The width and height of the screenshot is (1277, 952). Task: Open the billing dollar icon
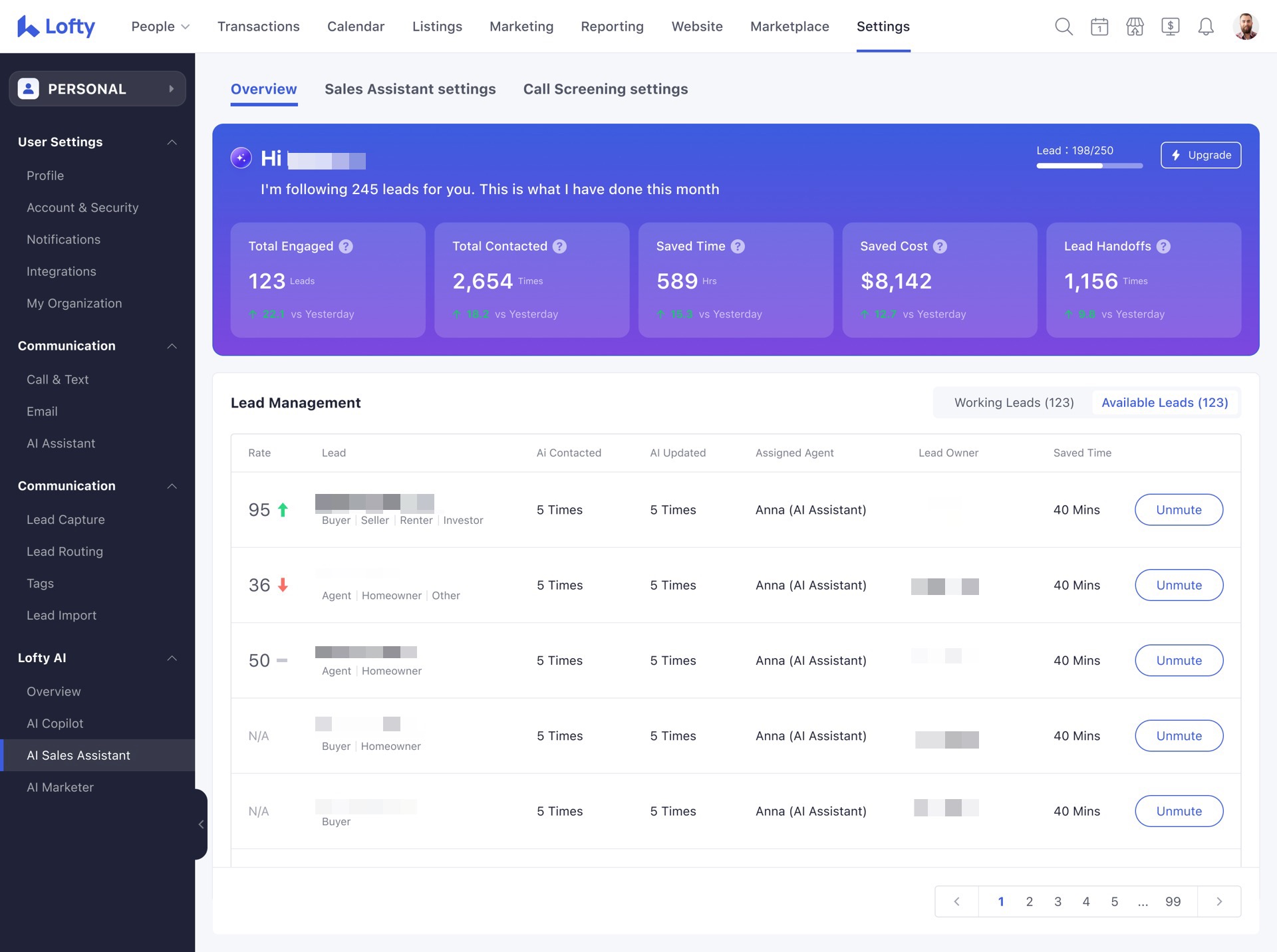click(1170, 27)
